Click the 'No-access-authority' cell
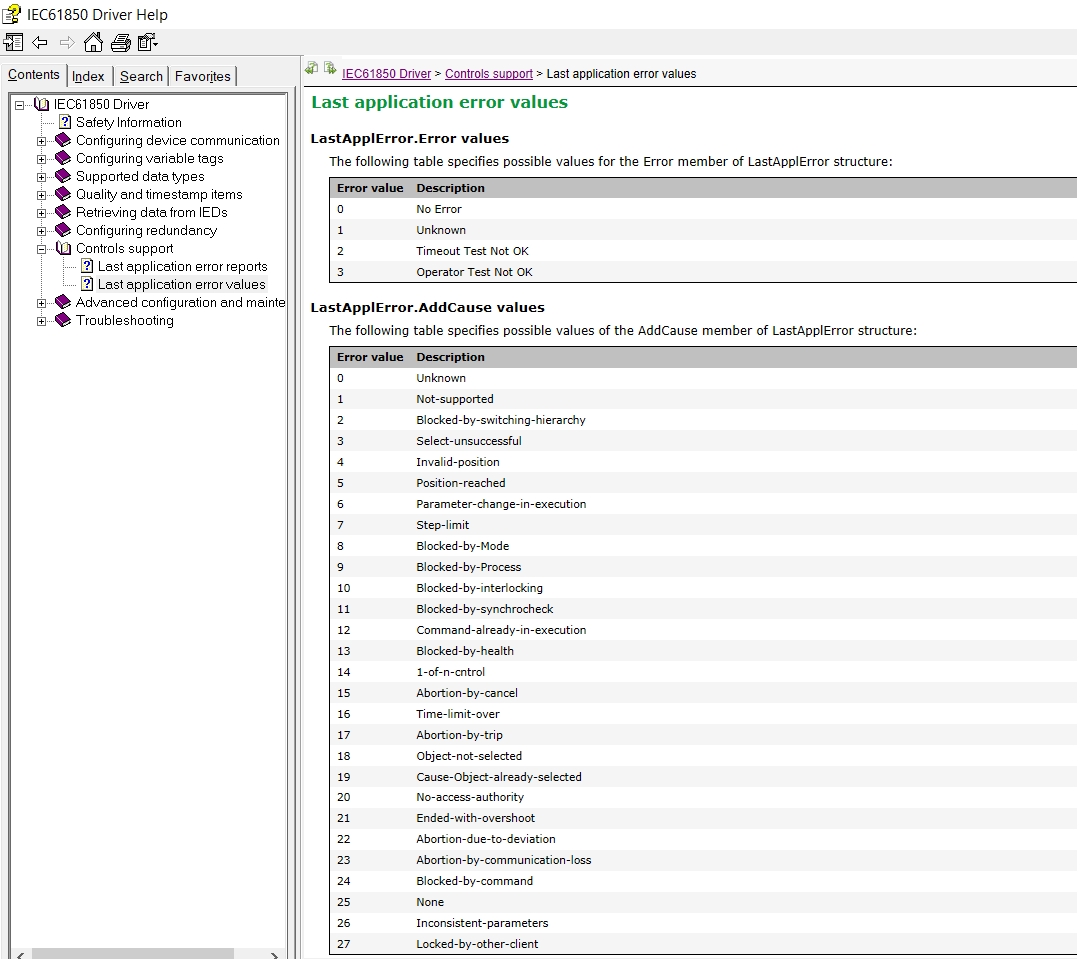The width and height of the screenshot is (1077, 959). 470,797
